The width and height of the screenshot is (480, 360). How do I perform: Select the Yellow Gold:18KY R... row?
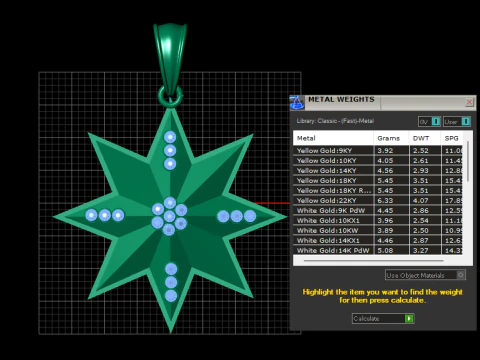pos(378,191)
